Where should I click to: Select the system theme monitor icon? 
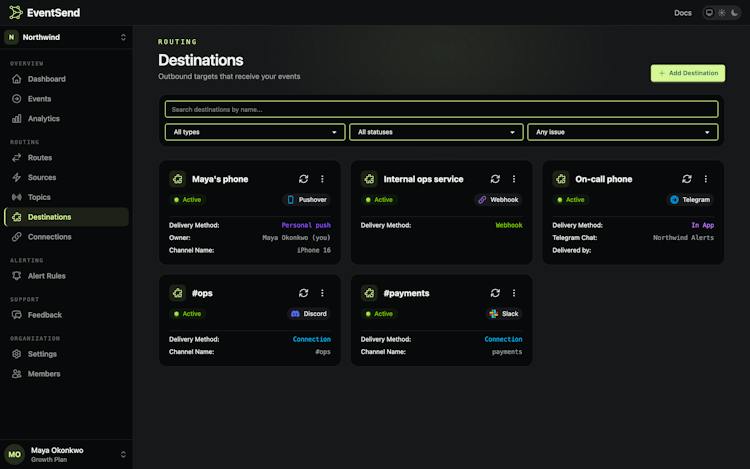(x=709, y=13)
